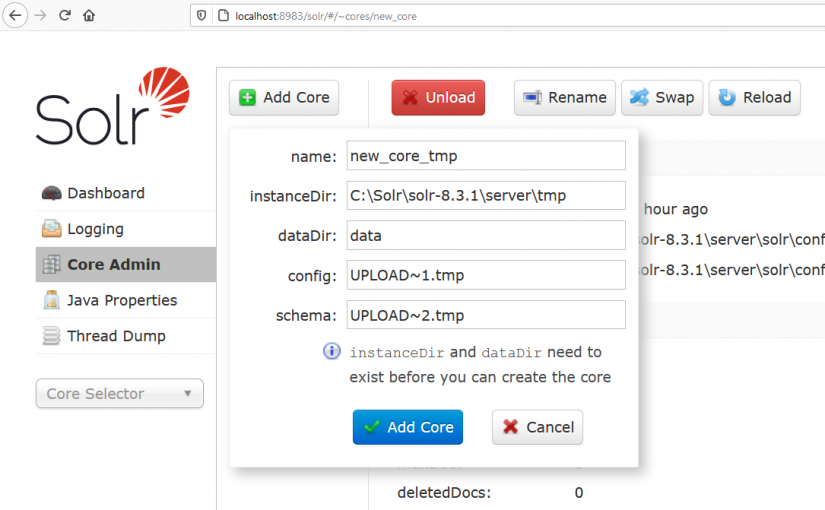Screen dimensions: 825x510
Task: Go to the browser home icon
Action: [89, 15]
